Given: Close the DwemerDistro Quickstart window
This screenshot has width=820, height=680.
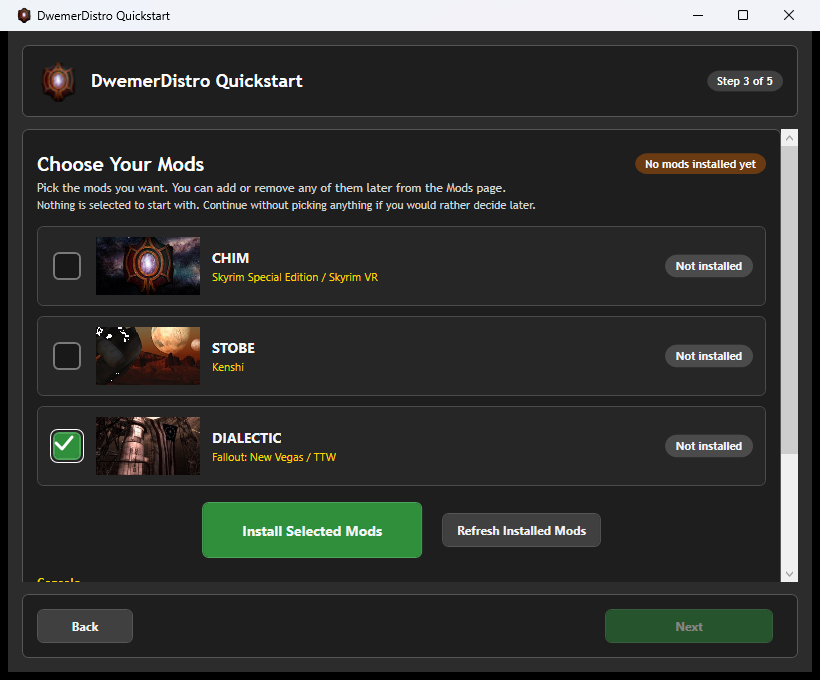Looking at the screenshot, I should 789,15.
